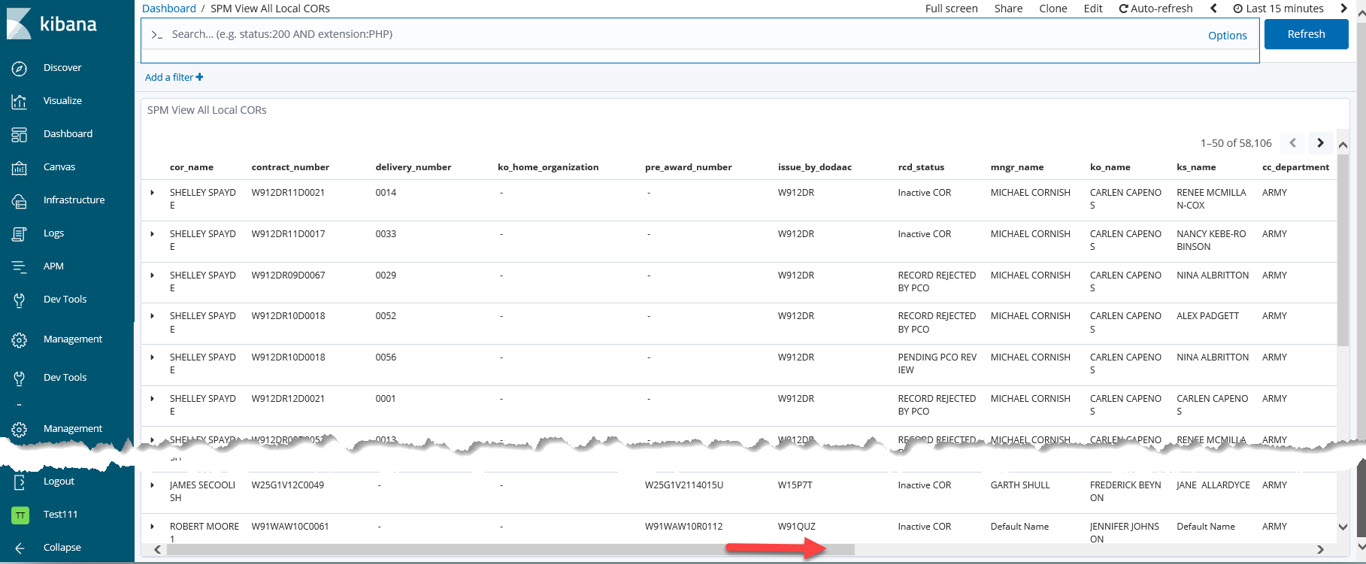Expand the row with delivery number 0033
Image resolution: width=1366 pixels, height=564 pixels.
pos(152,234)
